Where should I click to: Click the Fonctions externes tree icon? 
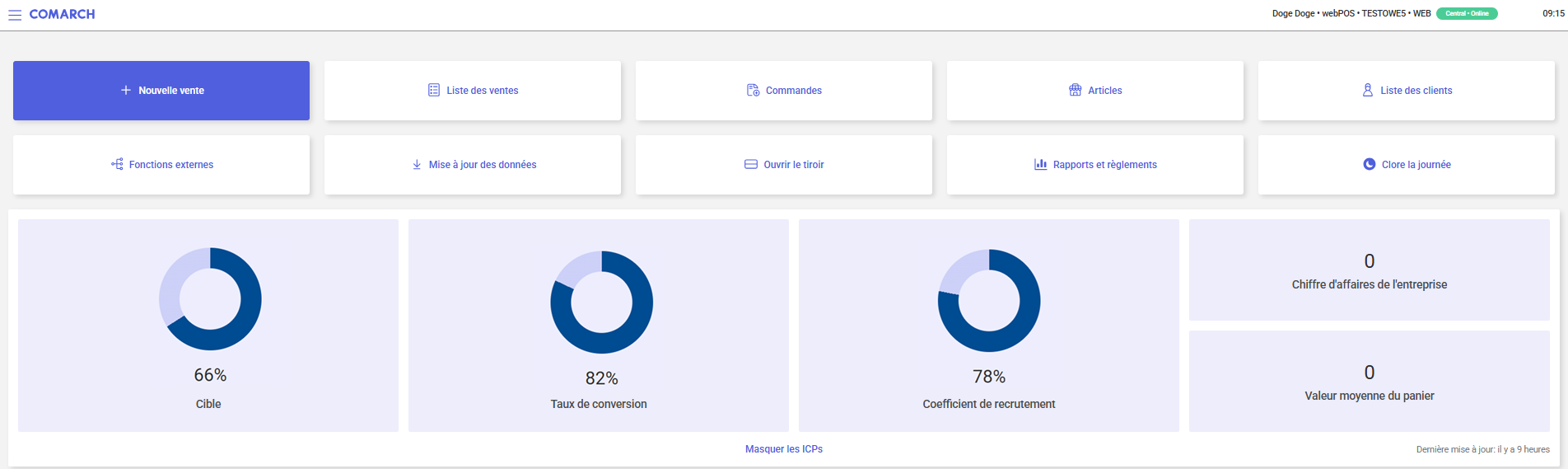[117, 164]
